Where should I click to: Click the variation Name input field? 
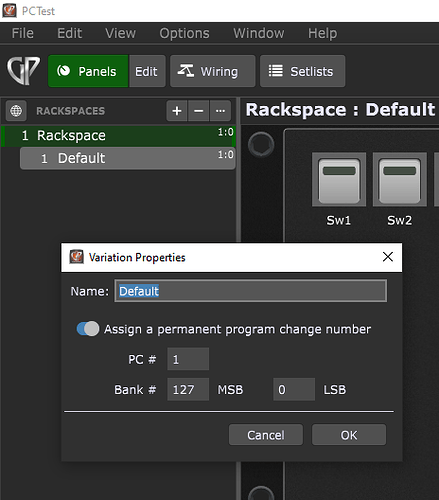[251, 291]
